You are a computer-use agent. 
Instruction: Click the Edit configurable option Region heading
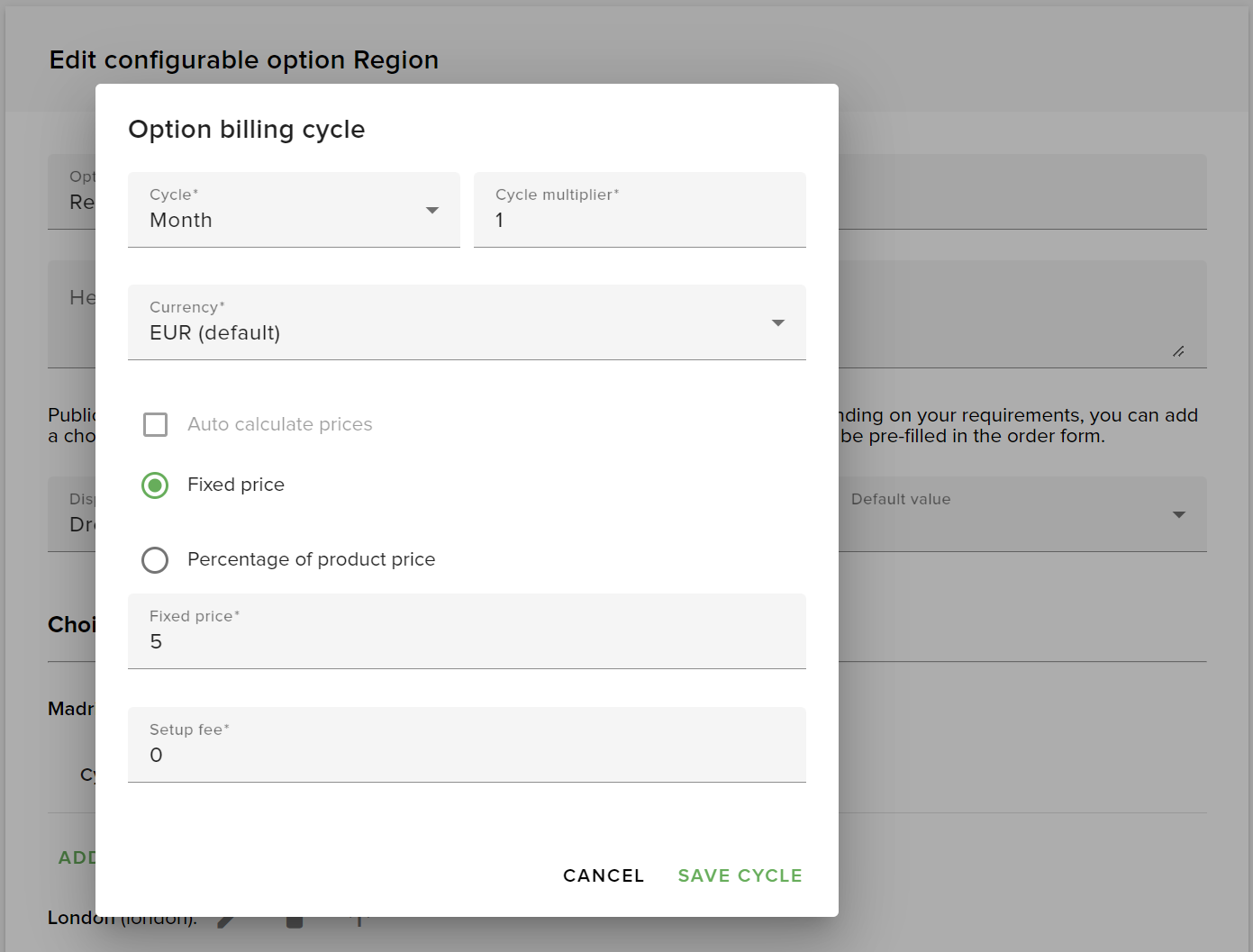coord(243,59)
